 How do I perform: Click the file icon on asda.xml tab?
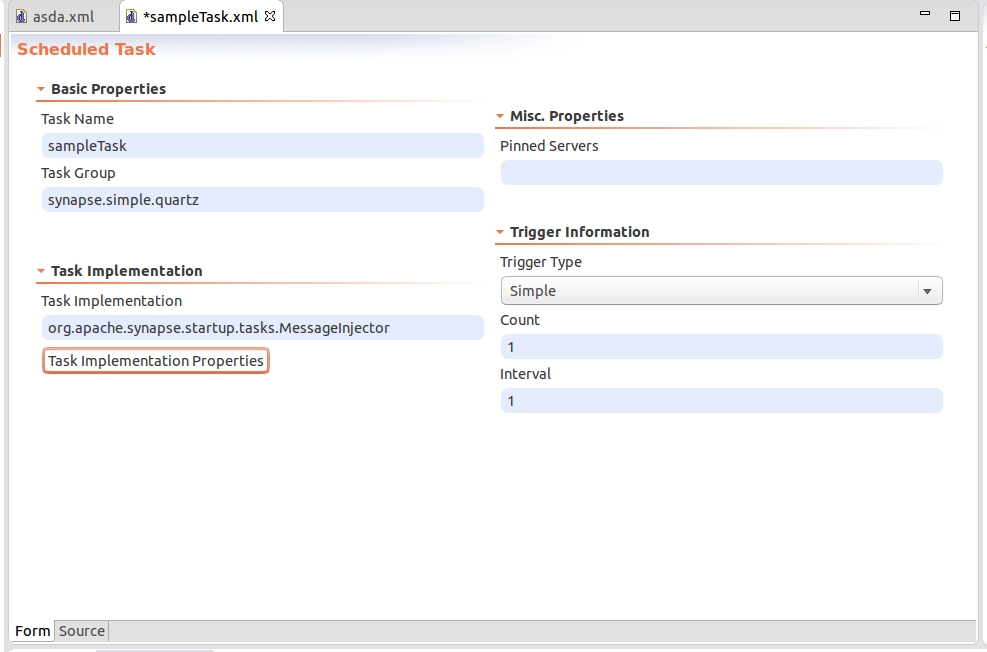21,17
